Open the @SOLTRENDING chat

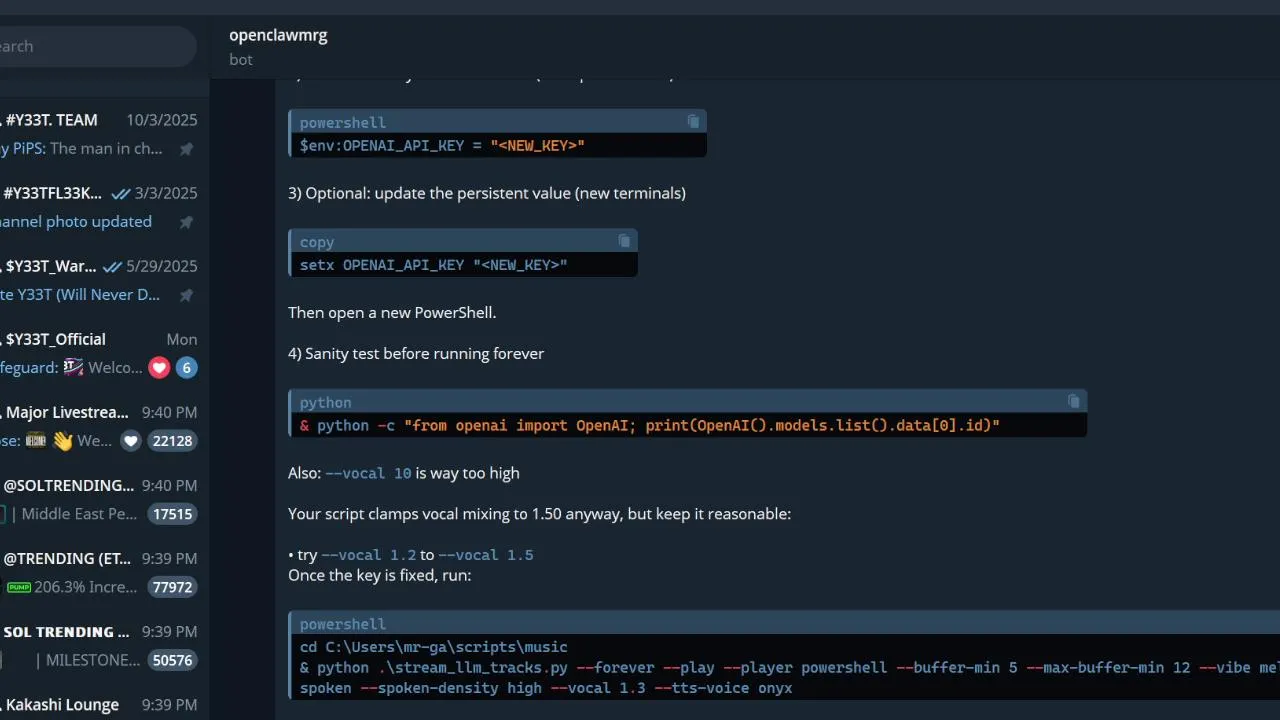click(x=104, y=499)
